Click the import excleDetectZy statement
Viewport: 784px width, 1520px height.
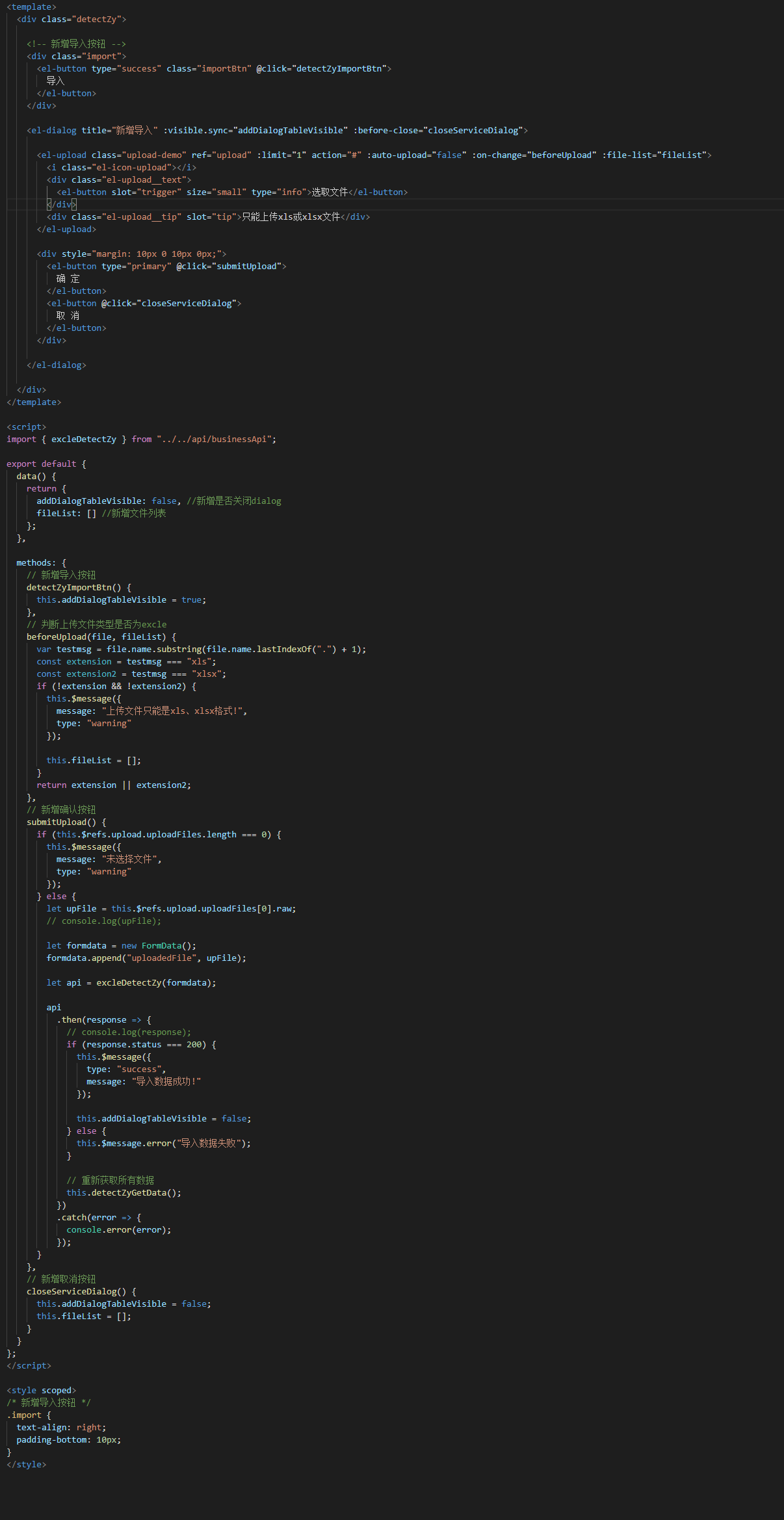141,439
